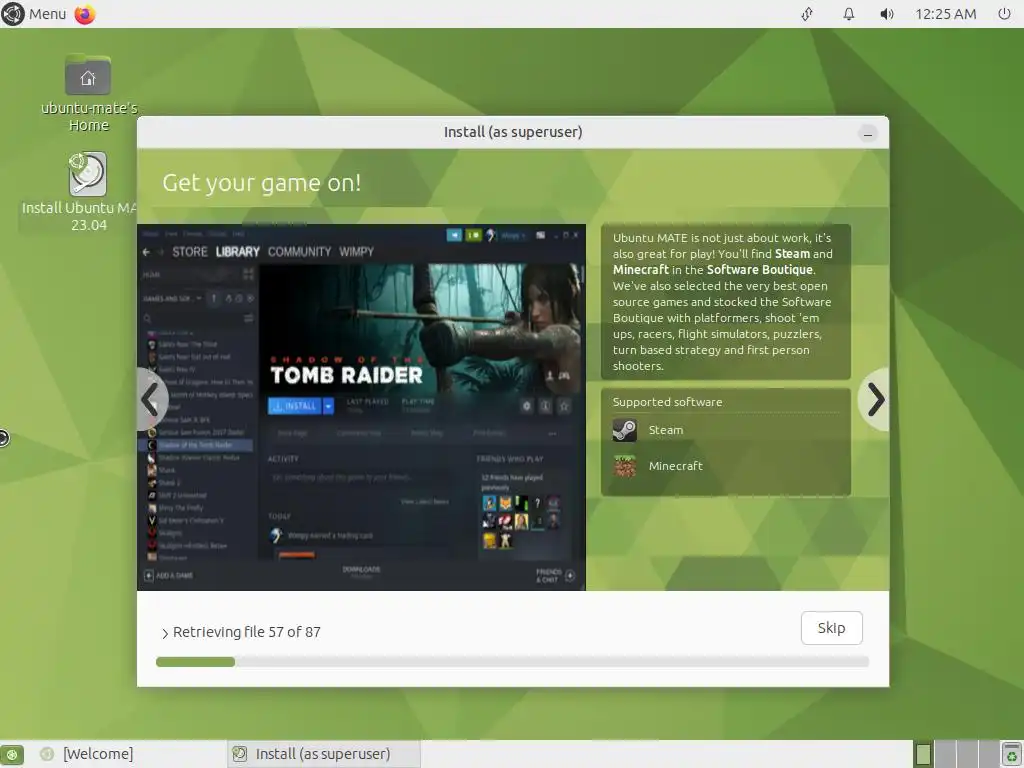Open the Menu button in top panel
Screen dimensions: 1024x768
[x=34, y=14]
